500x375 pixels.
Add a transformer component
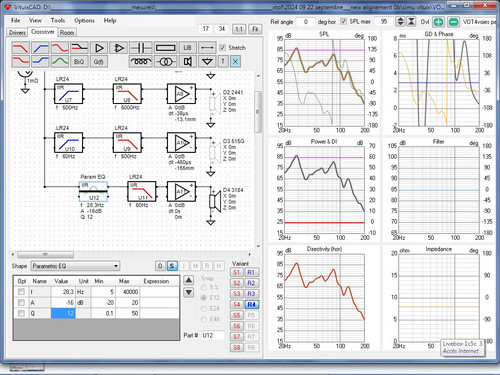[165, 61]
